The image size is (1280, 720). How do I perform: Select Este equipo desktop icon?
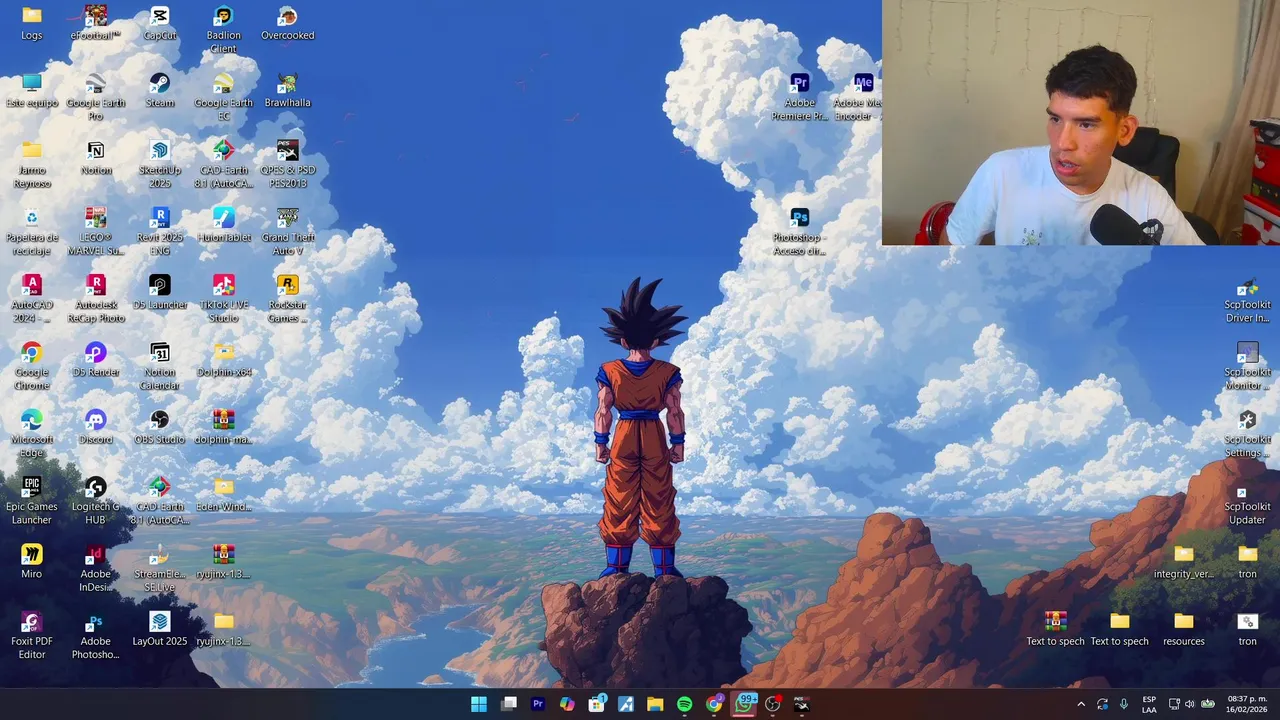click(32, 90)
